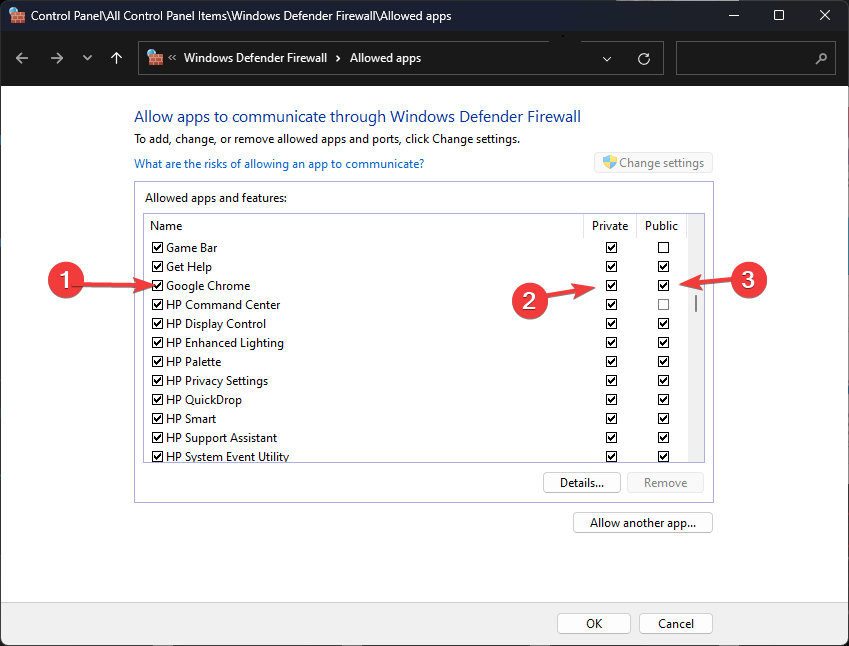Toggle HP Enhanced Lighting Public checkbox

(663, 342)
